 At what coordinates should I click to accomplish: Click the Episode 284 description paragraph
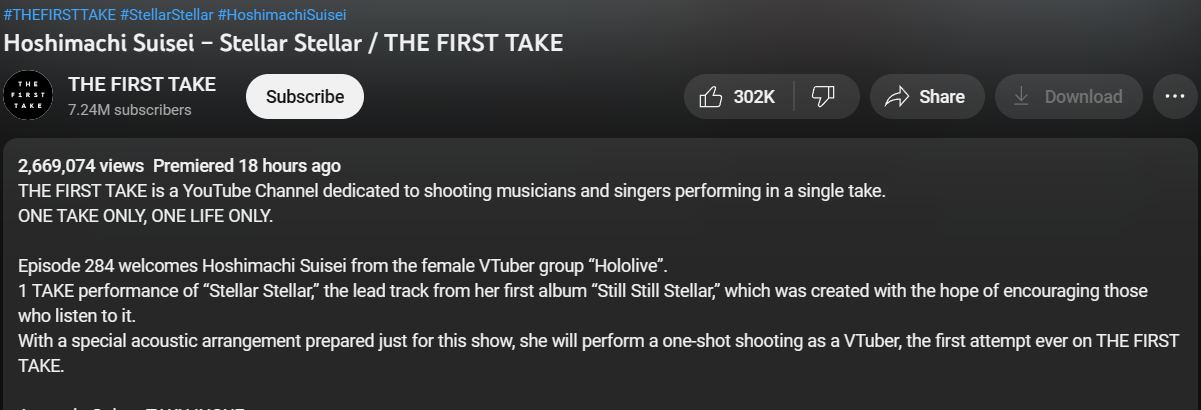(342, 267)
